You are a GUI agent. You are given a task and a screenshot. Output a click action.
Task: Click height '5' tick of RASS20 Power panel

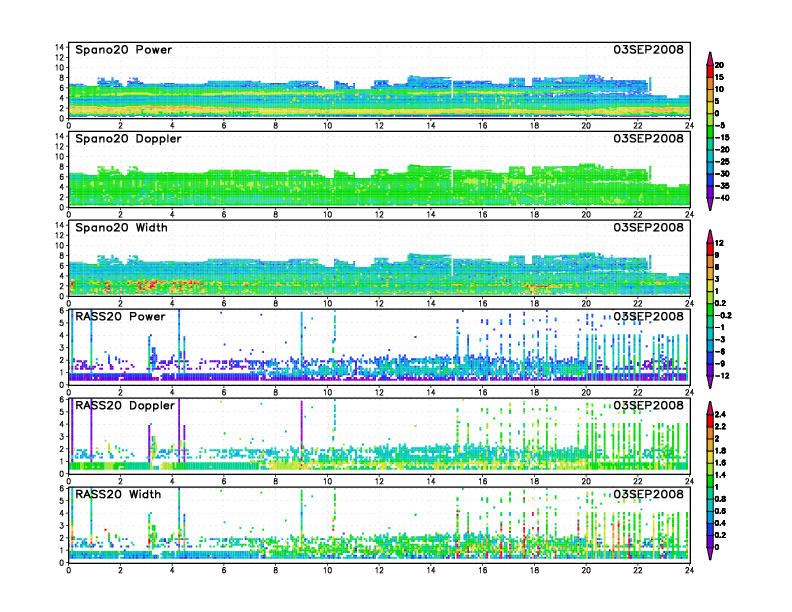[x=62, y=323]
